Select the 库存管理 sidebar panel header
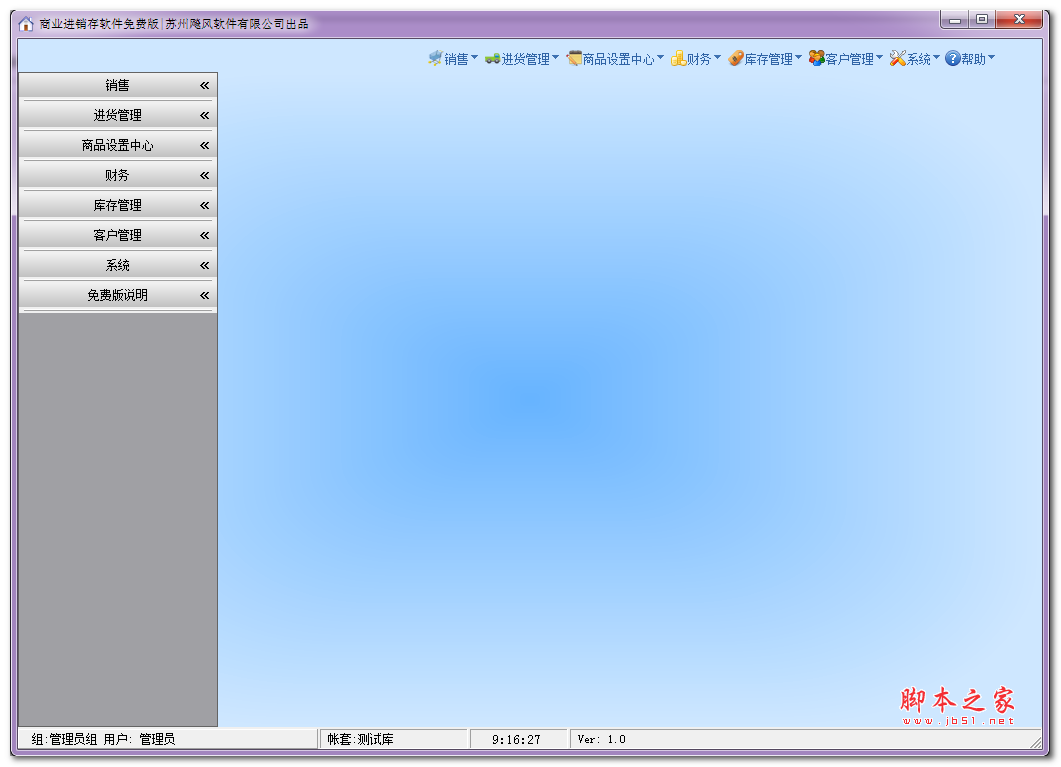The width and height of the screenshot is (1061, 767). click(x=118, y=205)
